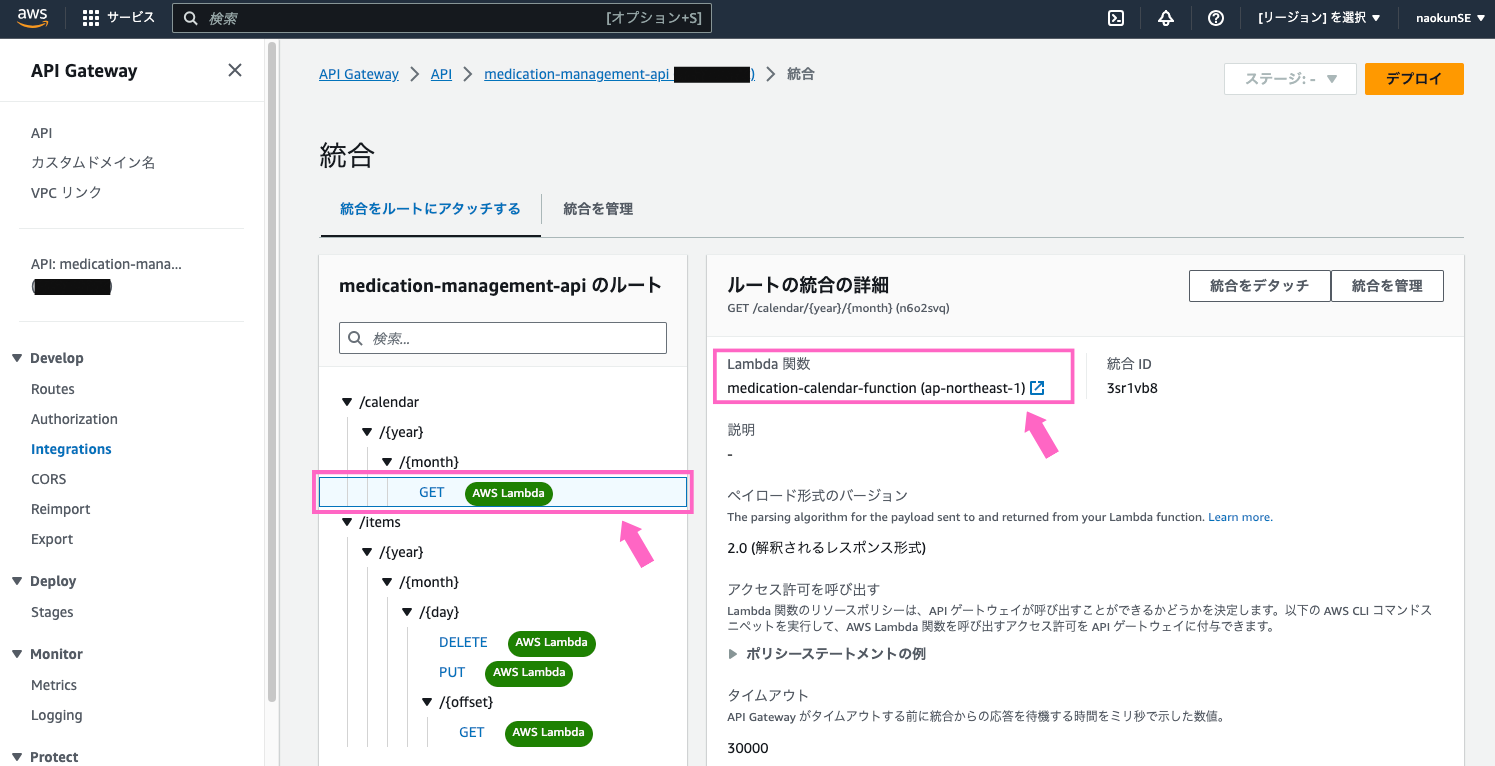The width and height of the screenshot is (1495, 766).
Task: Collapse the Monitor section
Action: (x=17, y=654)
